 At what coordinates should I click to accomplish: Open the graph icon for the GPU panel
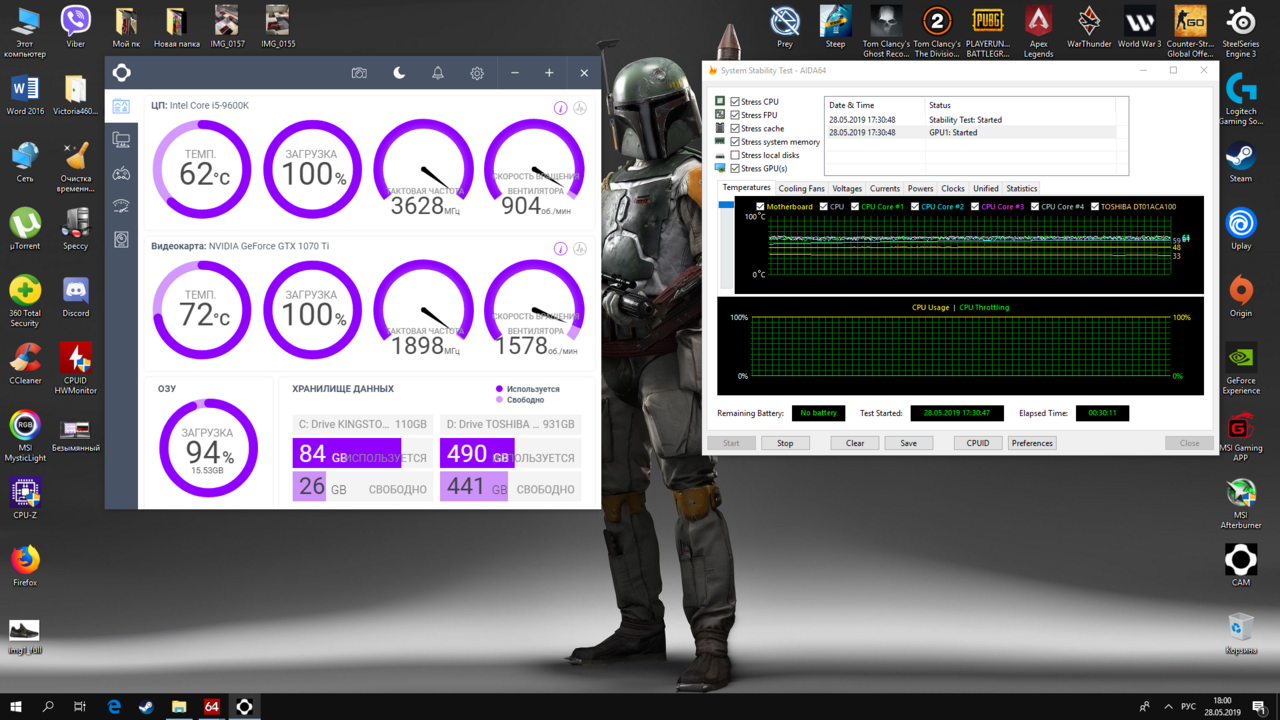(x=580, y=248)
